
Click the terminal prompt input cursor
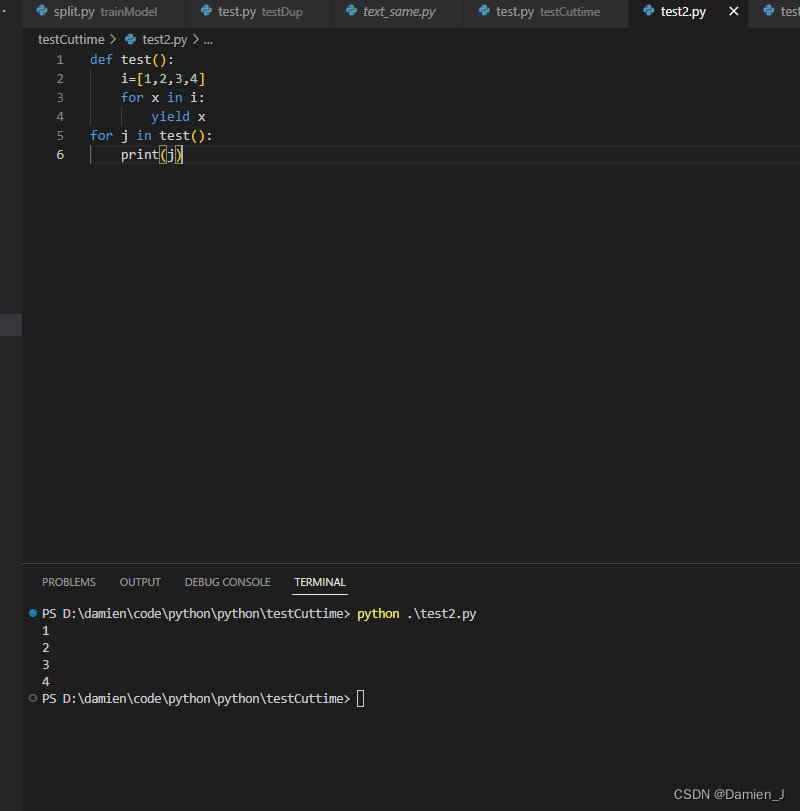point(360,698)
